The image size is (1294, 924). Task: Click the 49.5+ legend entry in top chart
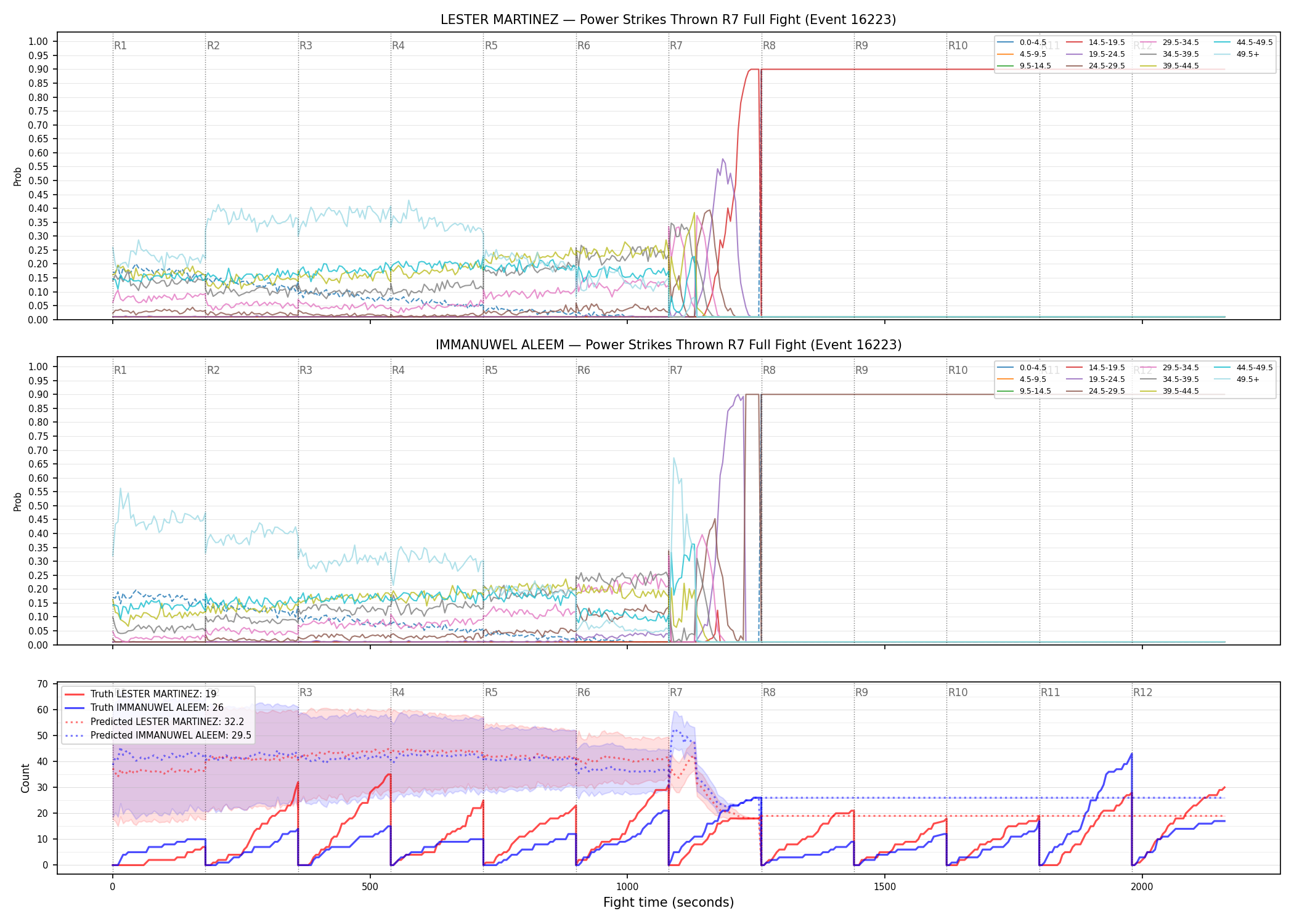point(1237,54)
